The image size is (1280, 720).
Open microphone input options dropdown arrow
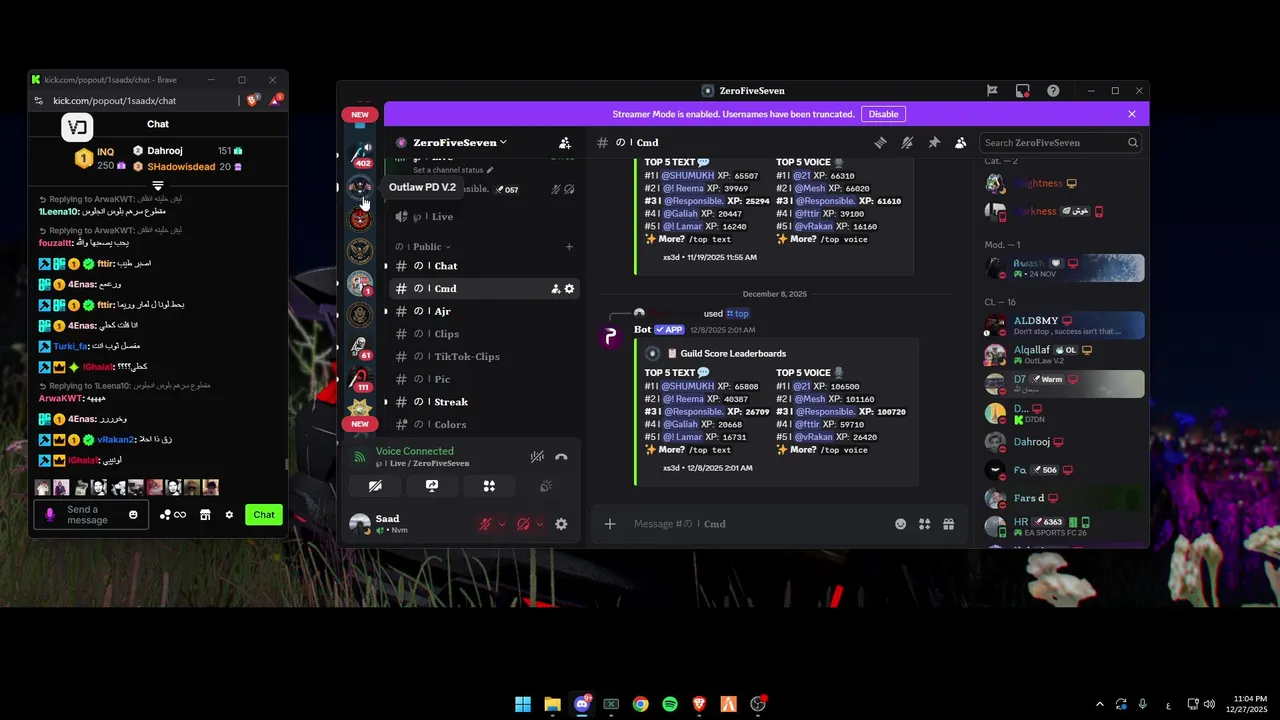(x=502, y=524)
